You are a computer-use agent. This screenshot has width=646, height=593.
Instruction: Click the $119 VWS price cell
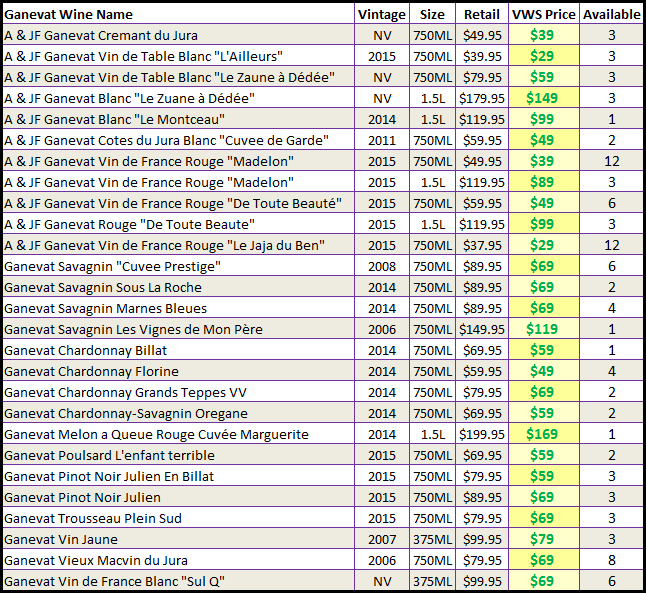(x=544, y=329)
